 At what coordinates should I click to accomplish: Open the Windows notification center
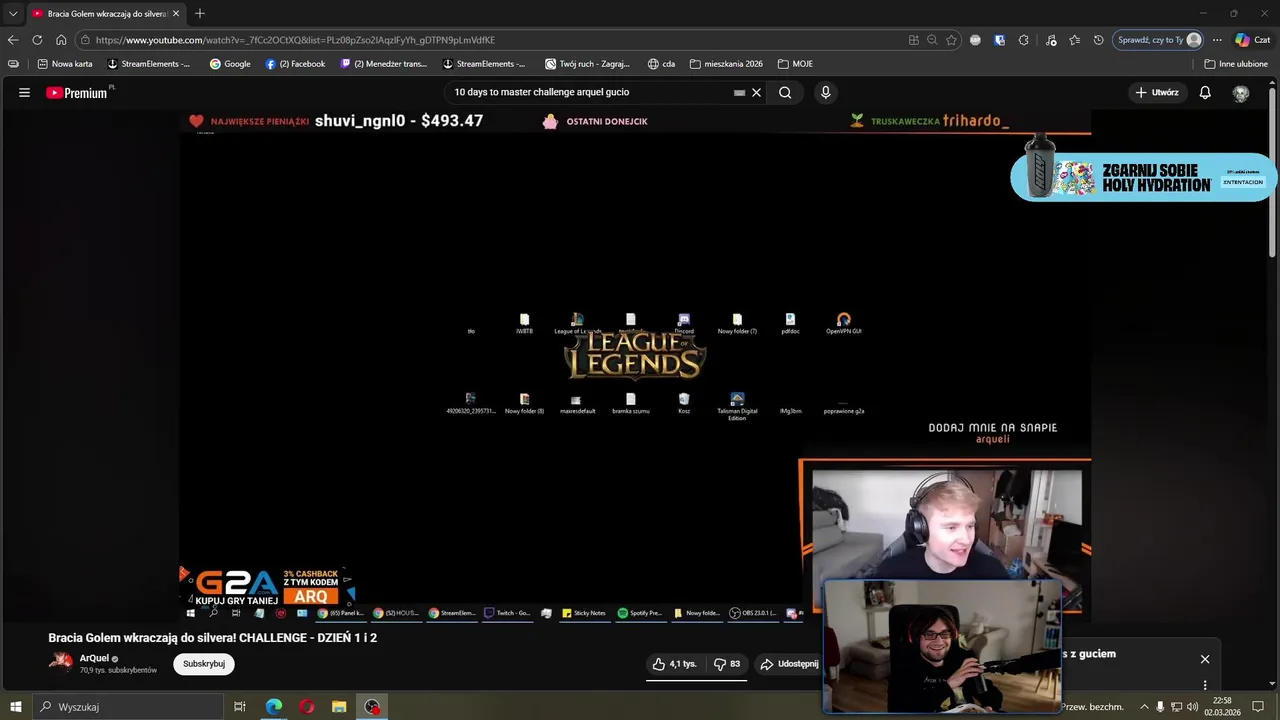(1259, 707)
